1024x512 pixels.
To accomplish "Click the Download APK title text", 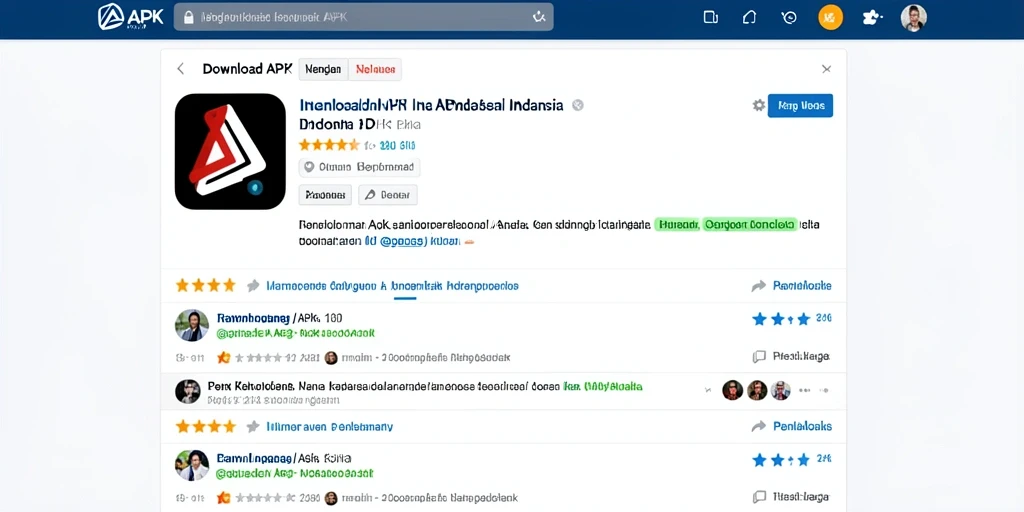I will point(247,69).
